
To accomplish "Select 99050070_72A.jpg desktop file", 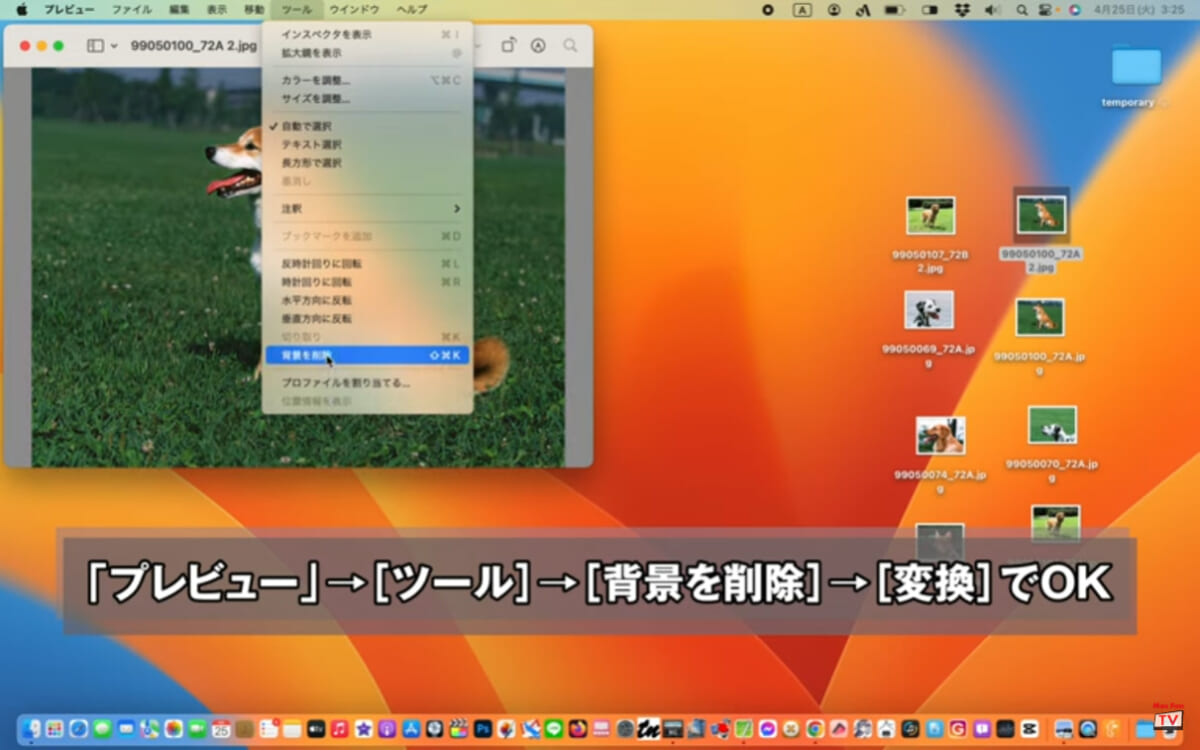I will (x=1052, y=425).
